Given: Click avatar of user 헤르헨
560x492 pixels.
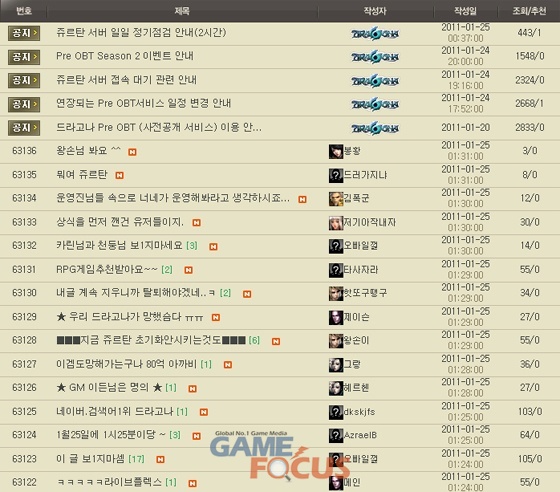Looking at the screenshot, I should tap(336, 388).
